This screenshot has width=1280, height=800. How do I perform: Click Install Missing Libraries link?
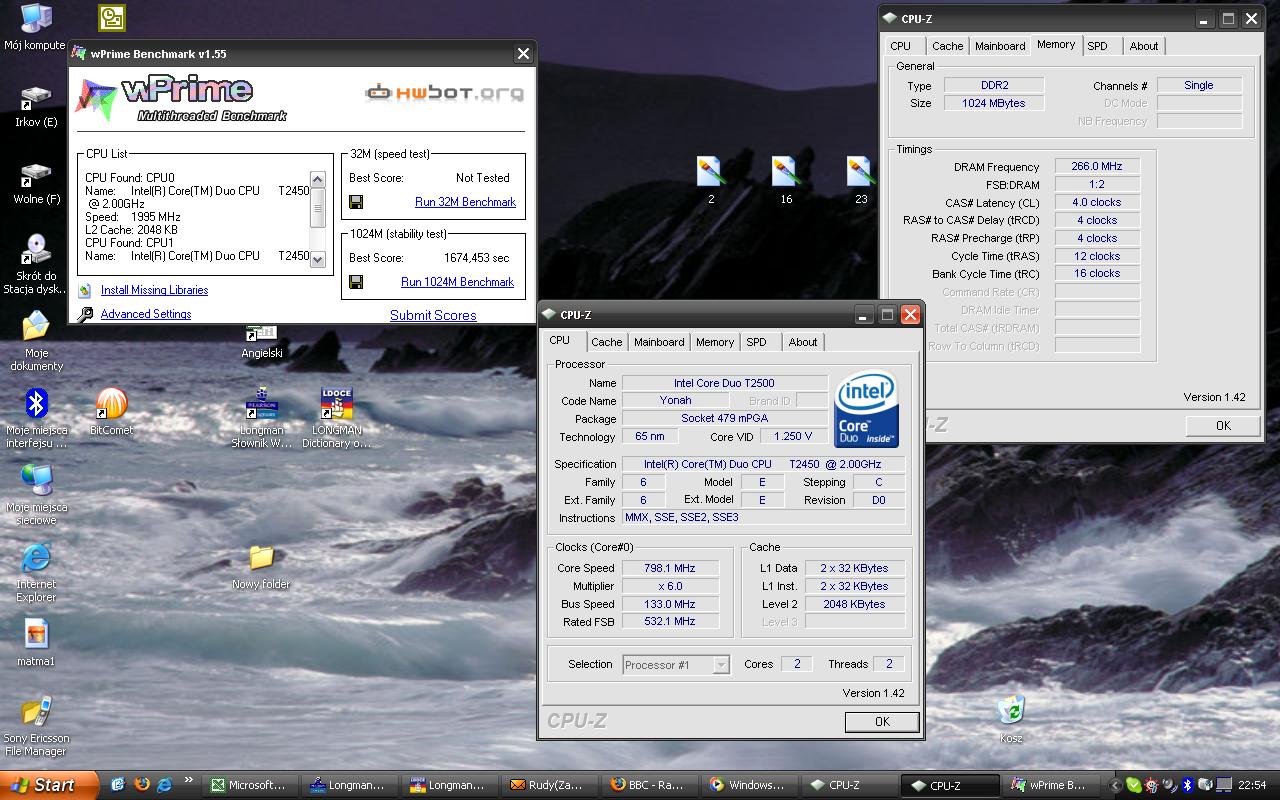(154, 290)
